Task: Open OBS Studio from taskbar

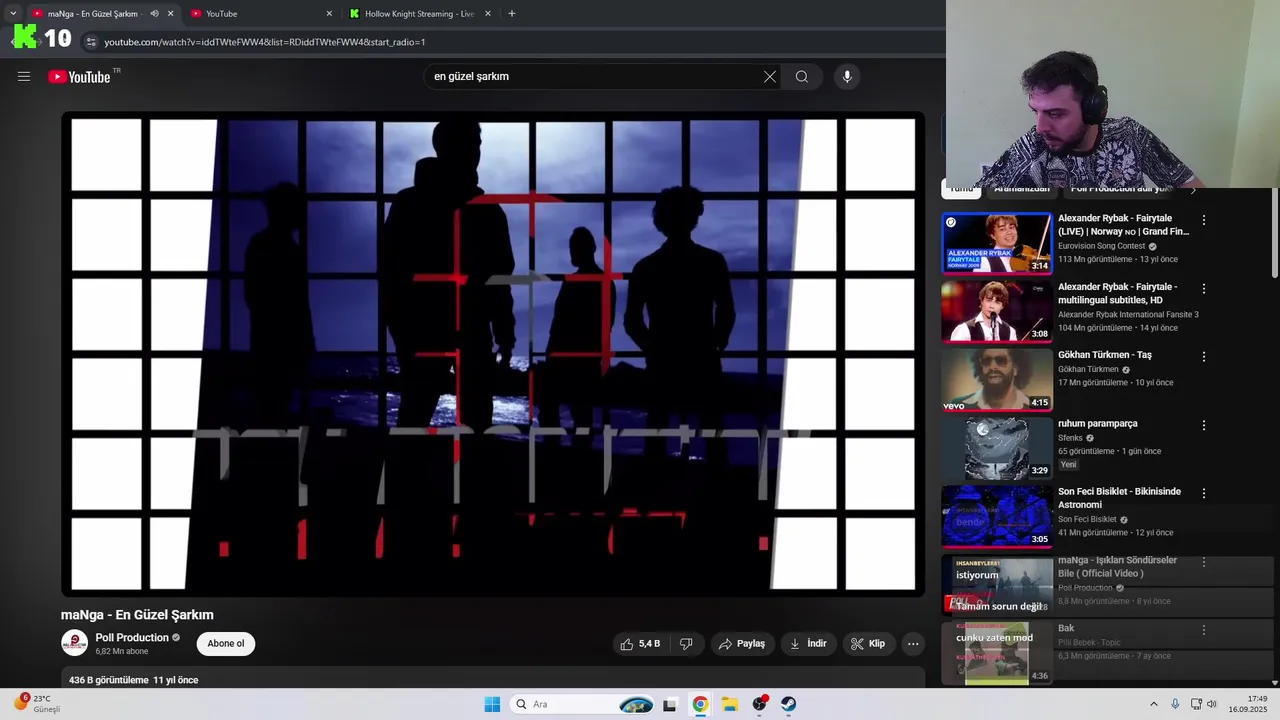Action: [x=760, y=704]
